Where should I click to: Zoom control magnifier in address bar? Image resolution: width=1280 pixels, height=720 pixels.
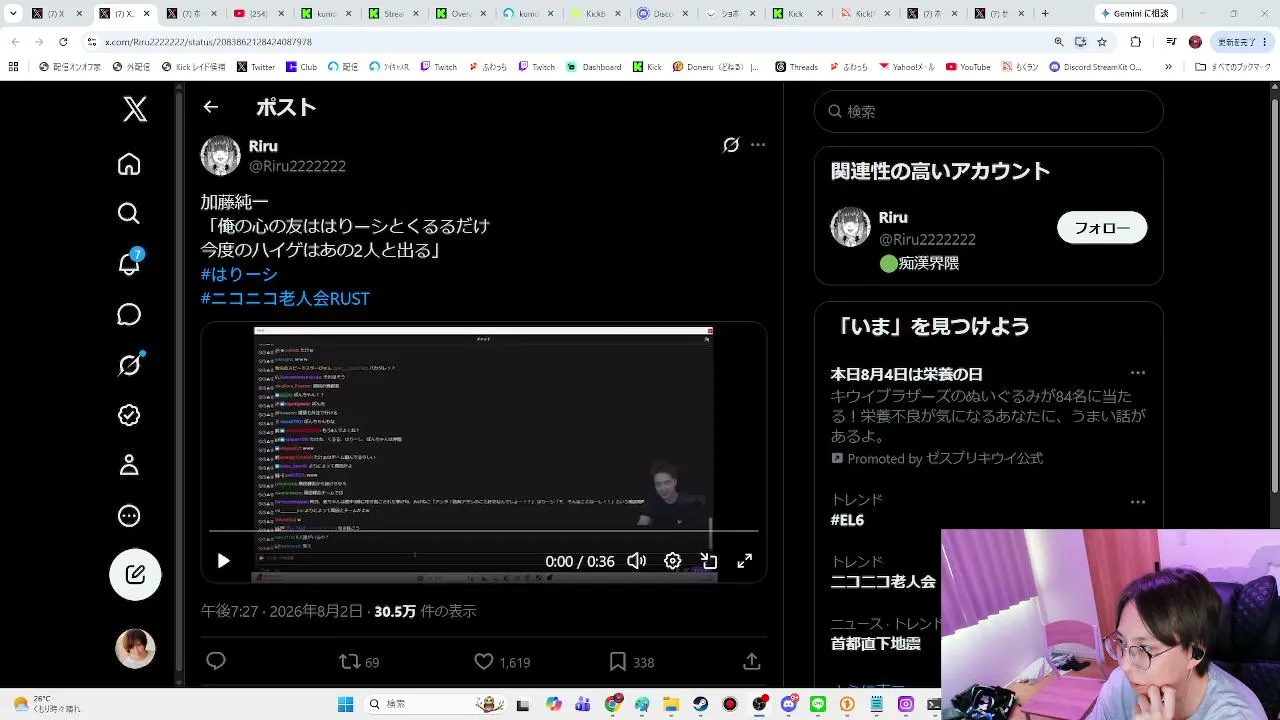pyautogui.click(x=1058, y=42)
